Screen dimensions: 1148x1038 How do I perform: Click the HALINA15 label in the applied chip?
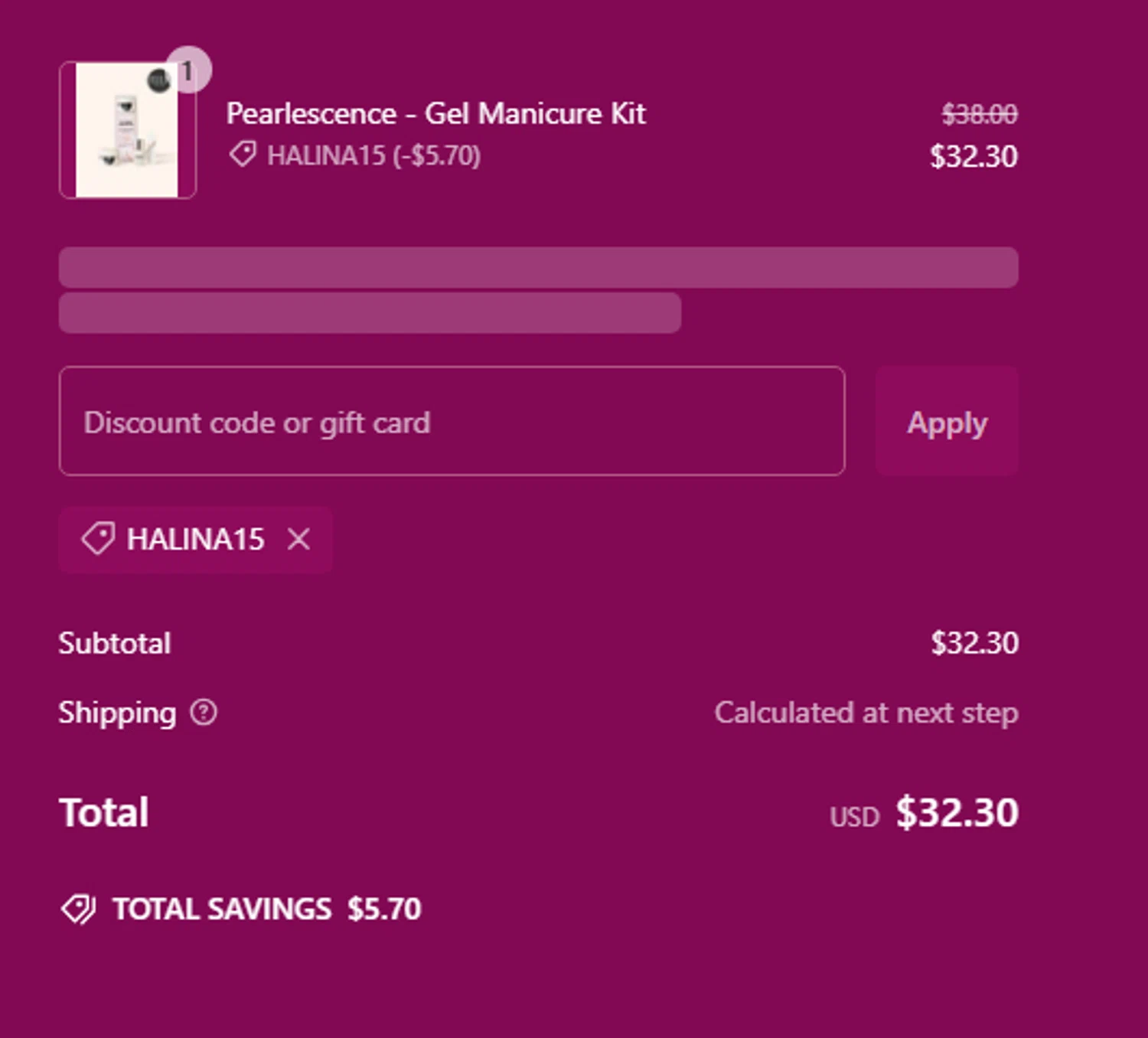click(195, 539)
